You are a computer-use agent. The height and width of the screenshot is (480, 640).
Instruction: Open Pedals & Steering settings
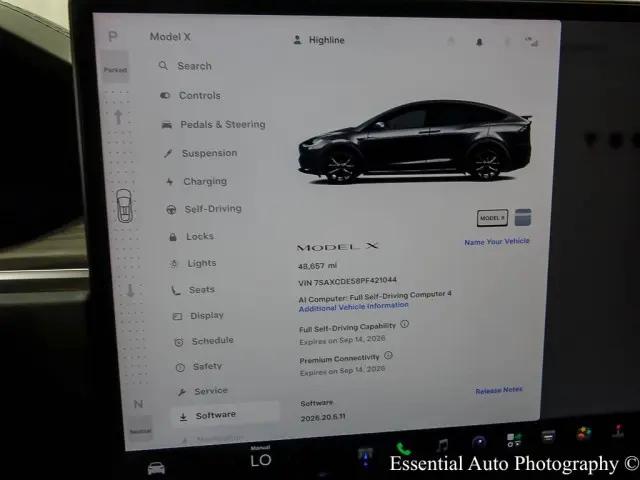213,124
